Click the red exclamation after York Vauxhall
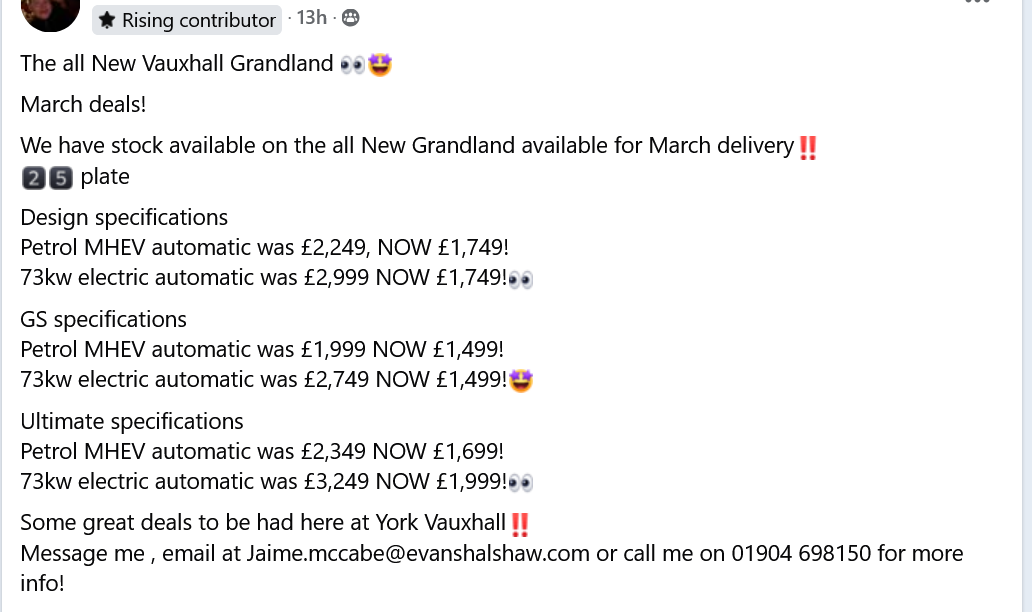The height and width of the screenshot is (612, 1032). (x=519, y=524)
